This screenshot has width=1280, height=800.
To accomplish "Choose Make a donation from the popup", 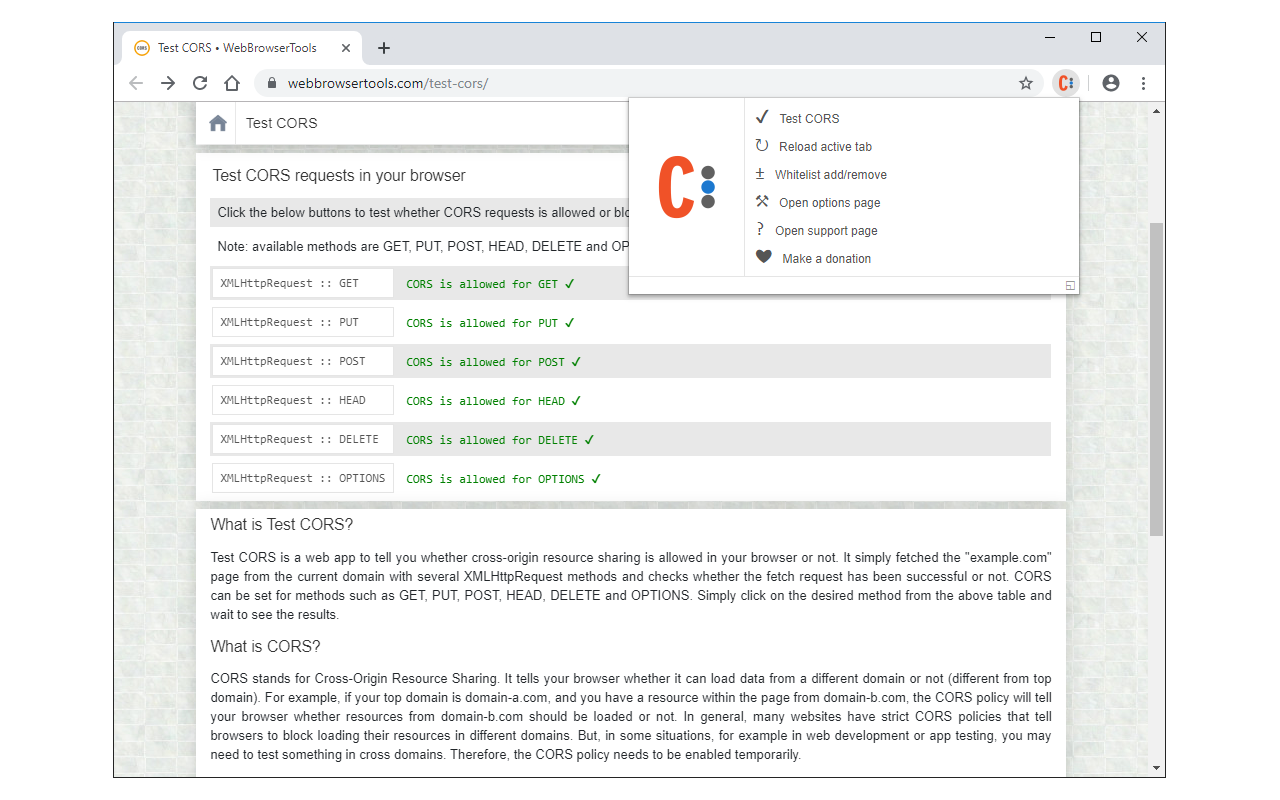I will click(826, 258).
